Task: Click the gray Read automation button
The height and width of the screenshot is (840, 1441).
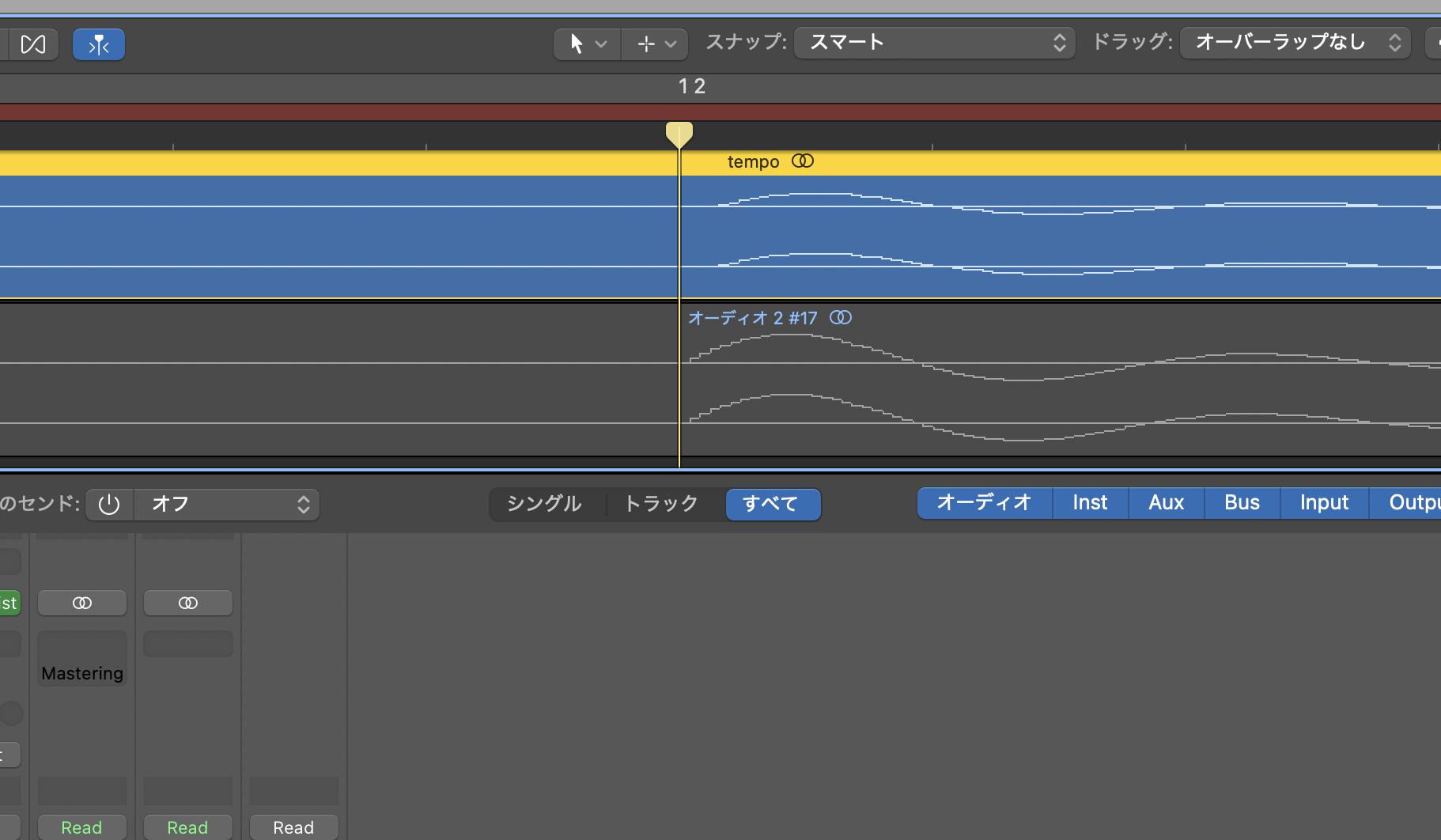Action: point(293,827)
